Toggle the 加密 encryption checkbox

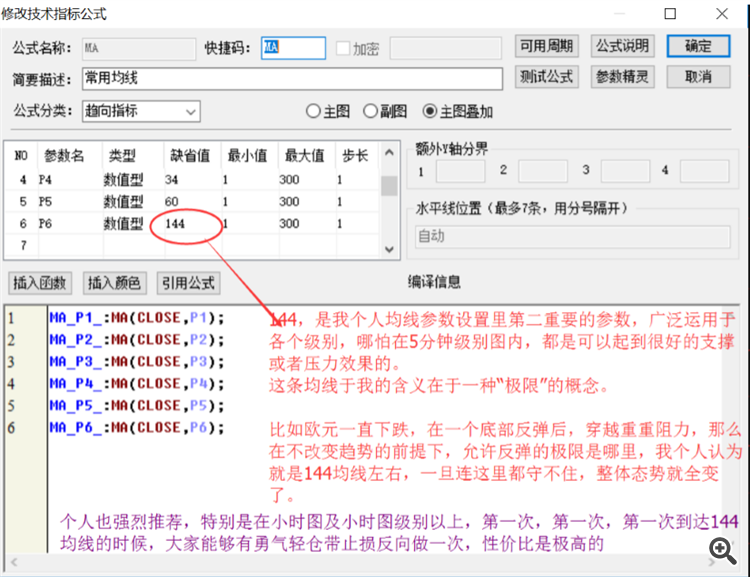tap(343, 48)
